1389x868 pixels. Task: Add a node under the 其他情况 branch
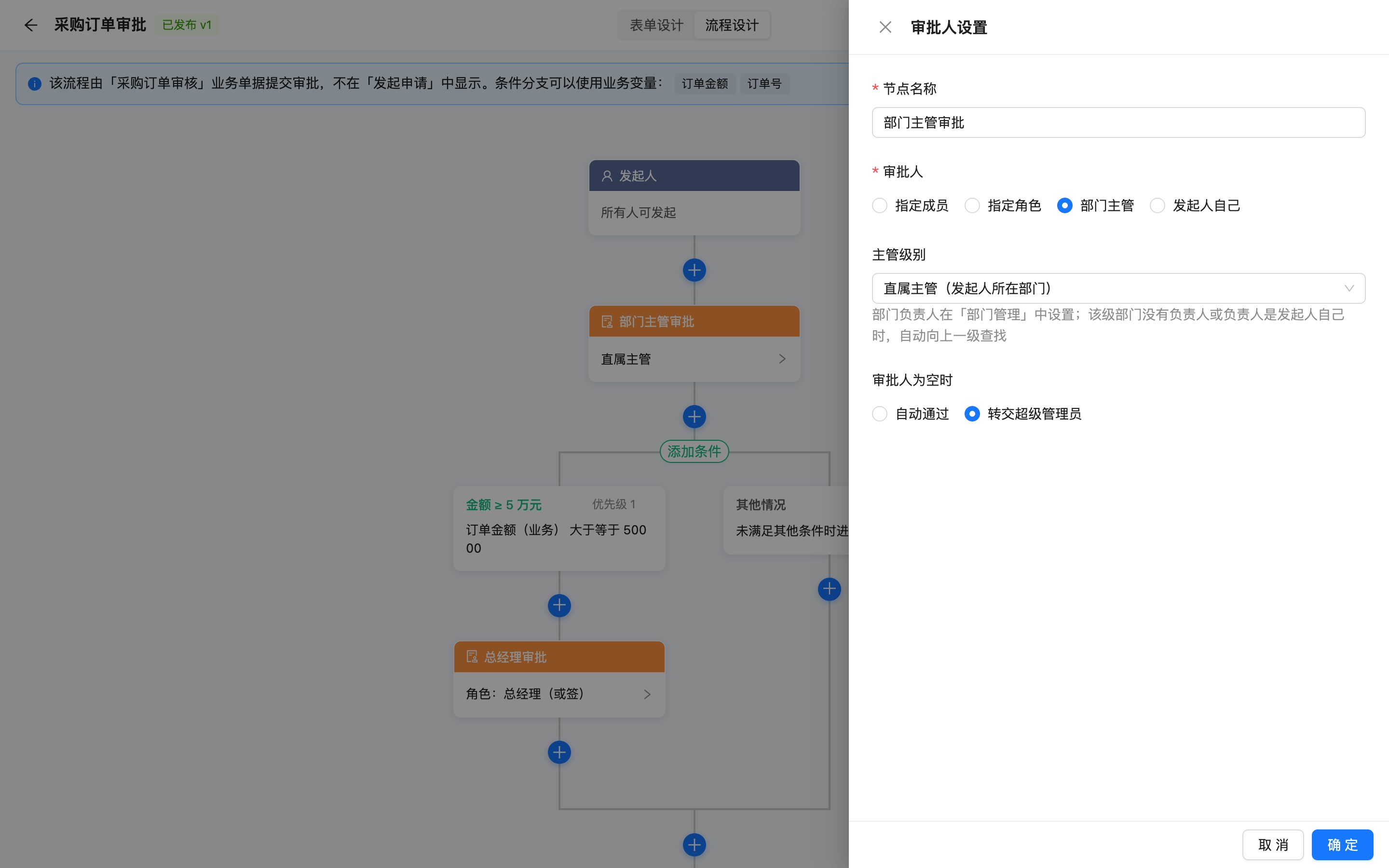click(x=829, y=589)
